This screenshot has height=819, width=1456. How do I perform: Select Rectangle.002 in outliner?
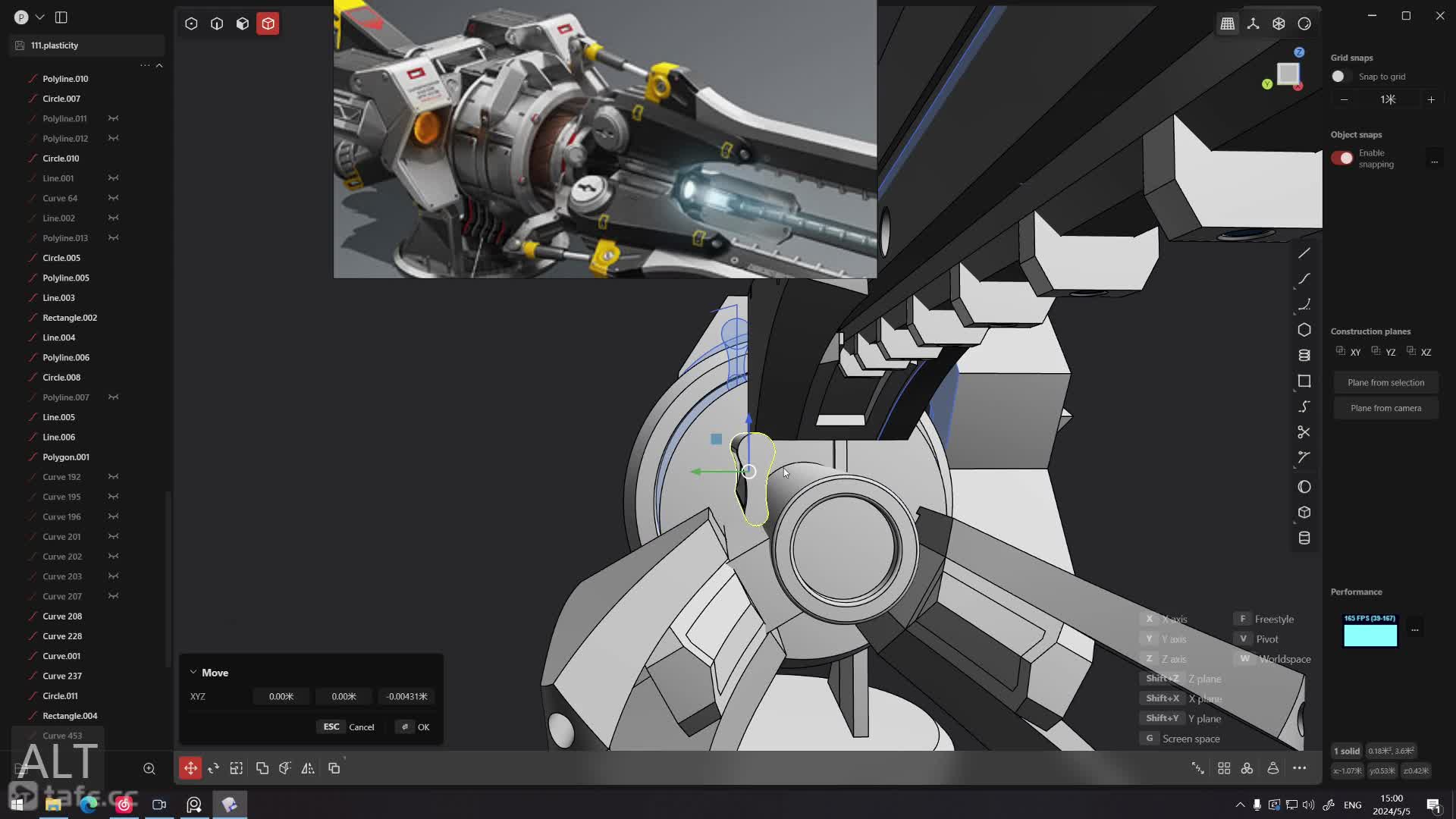tap(70, 318)
